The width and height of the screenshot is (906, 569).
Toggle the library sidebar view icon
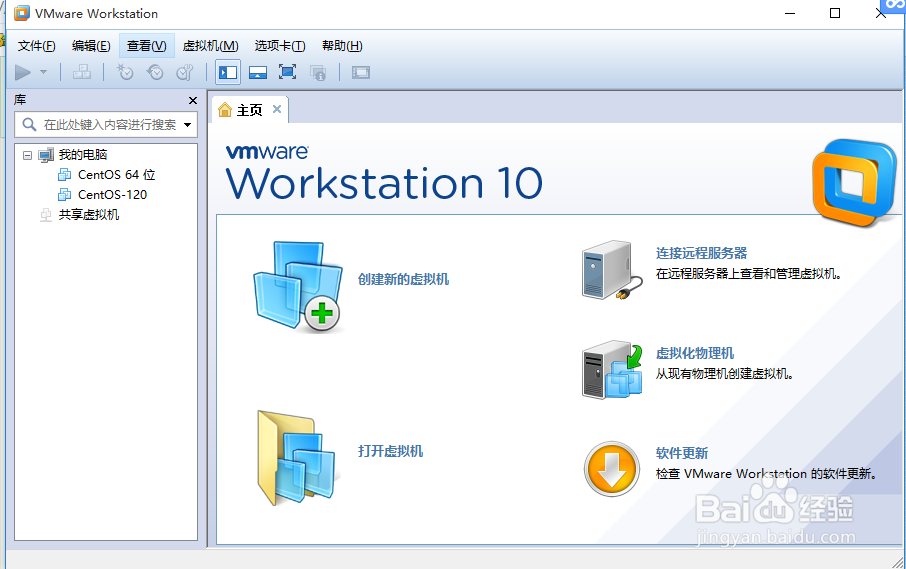(228, 73)
